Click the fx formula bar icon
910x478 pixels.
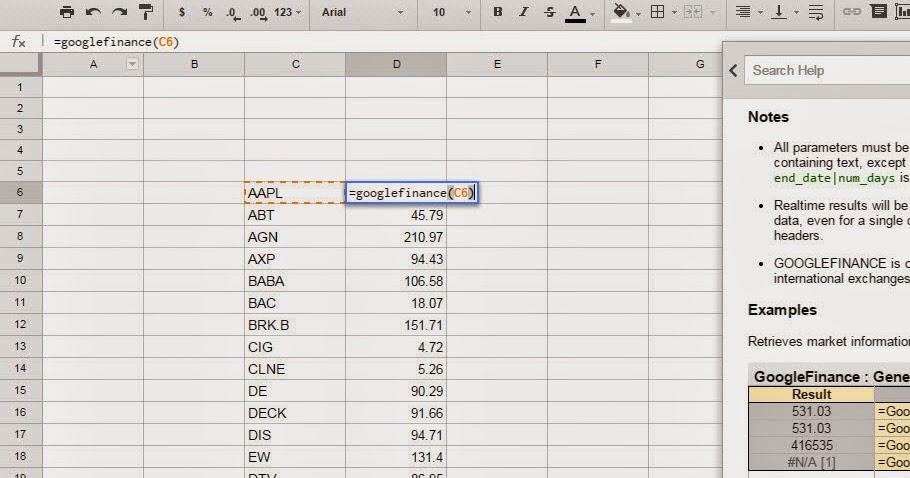pos(19,42)
